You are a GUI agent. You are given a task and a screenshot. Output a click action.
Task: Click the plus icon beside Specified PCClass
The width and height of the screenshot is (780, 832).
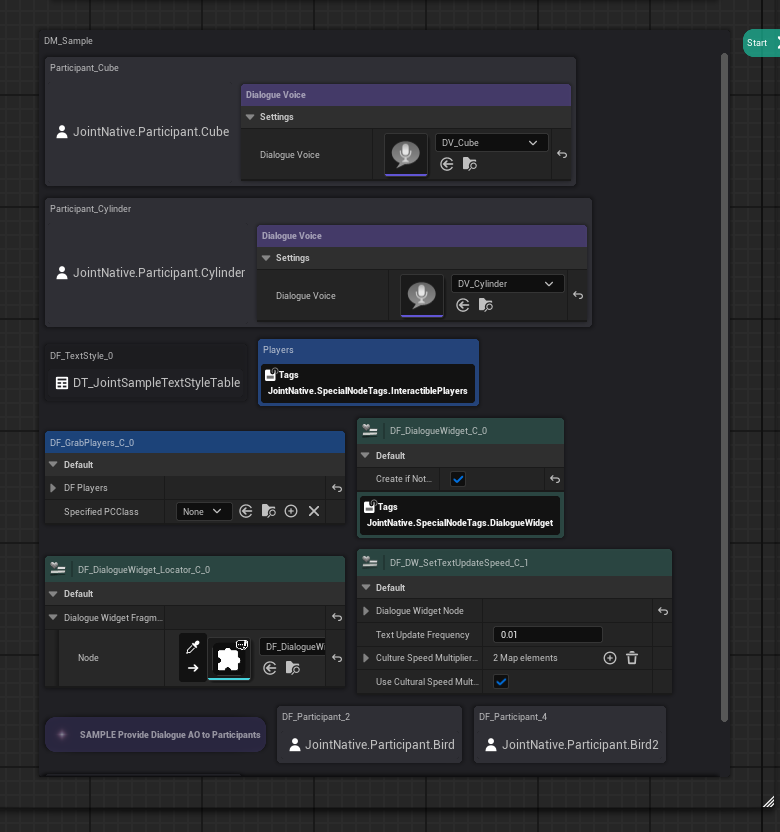click(291, 511)
